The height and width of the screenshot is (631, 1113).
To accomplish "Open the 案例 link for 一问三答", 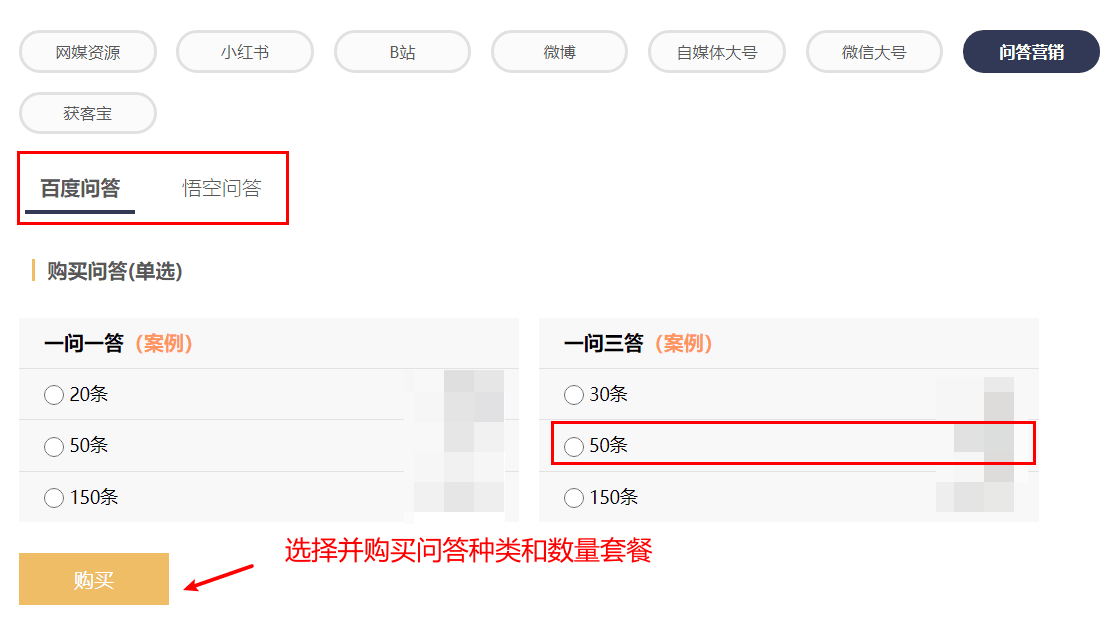I will [683, 344].
